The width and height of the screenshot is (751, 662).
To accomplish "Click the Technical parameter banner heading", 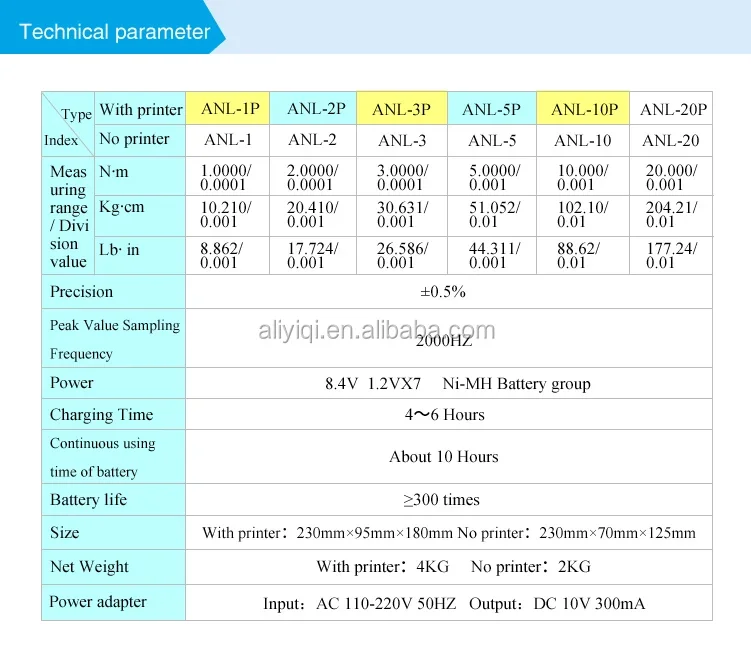I will click(114, 32).
